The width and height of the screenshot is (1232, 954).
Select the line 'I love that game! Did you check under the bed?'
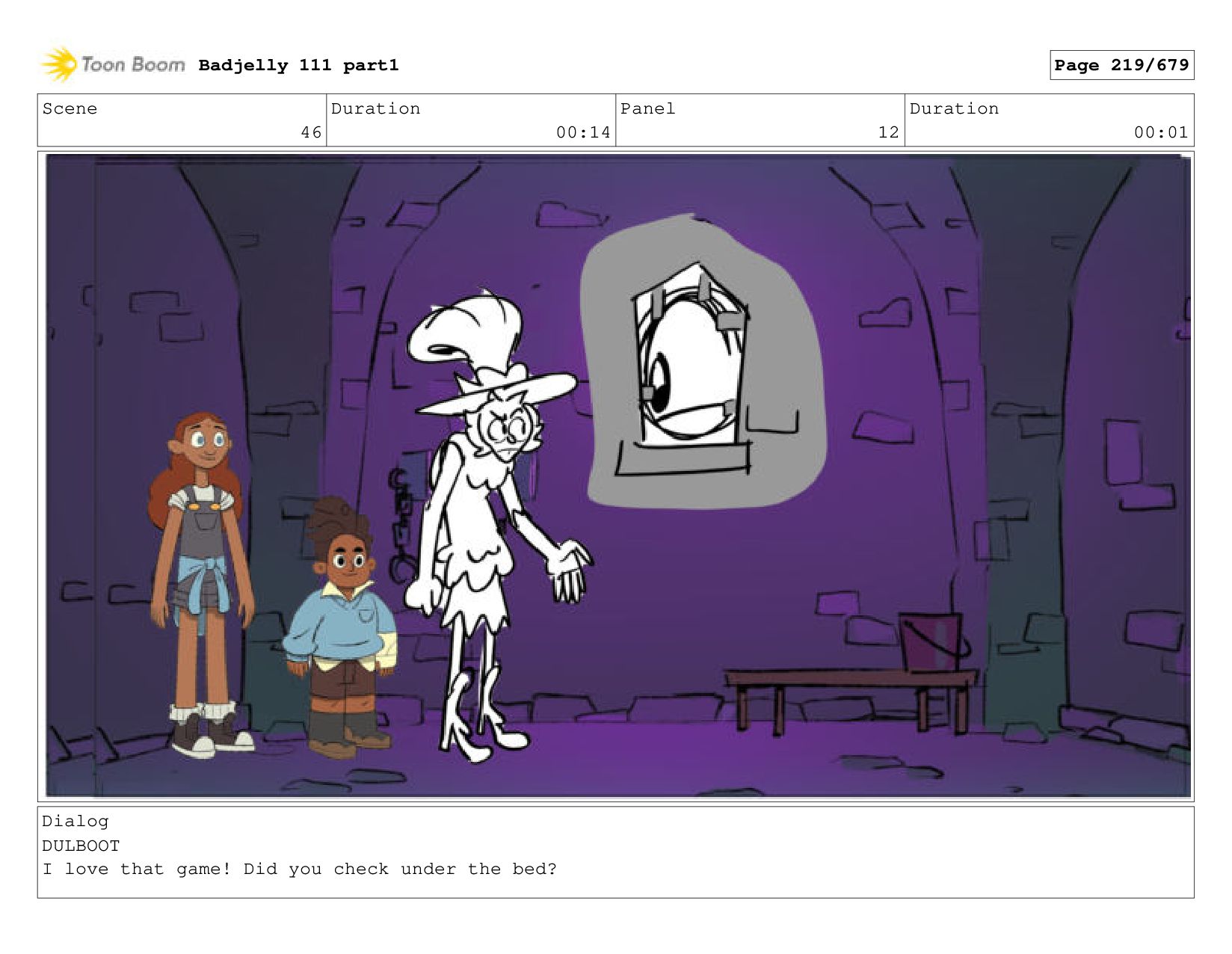(x=299, y=869)
